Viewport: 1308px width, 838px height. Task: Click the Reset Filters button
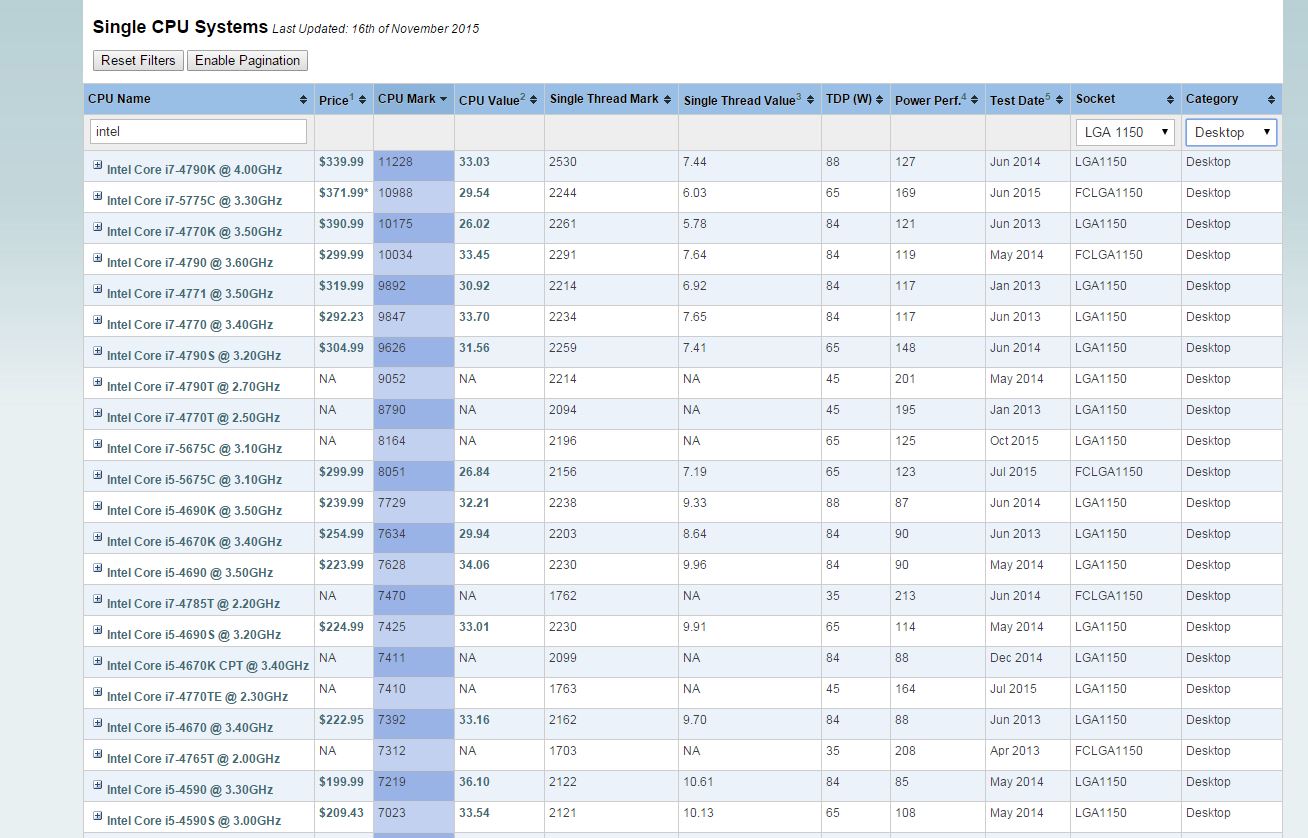138,61
